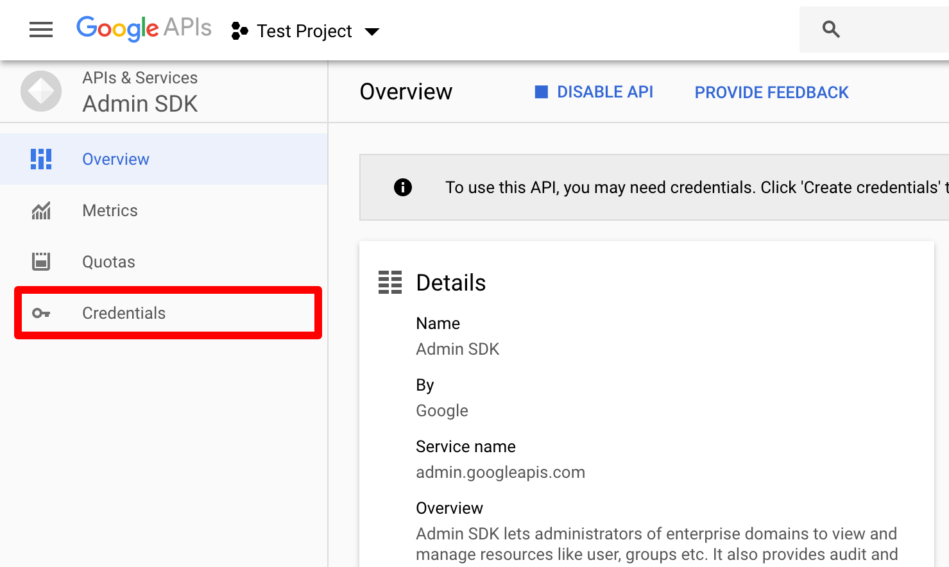Click the Overview dashboard icon in sidebar
This screenshot has height=567, width=949.
(41, 159)
